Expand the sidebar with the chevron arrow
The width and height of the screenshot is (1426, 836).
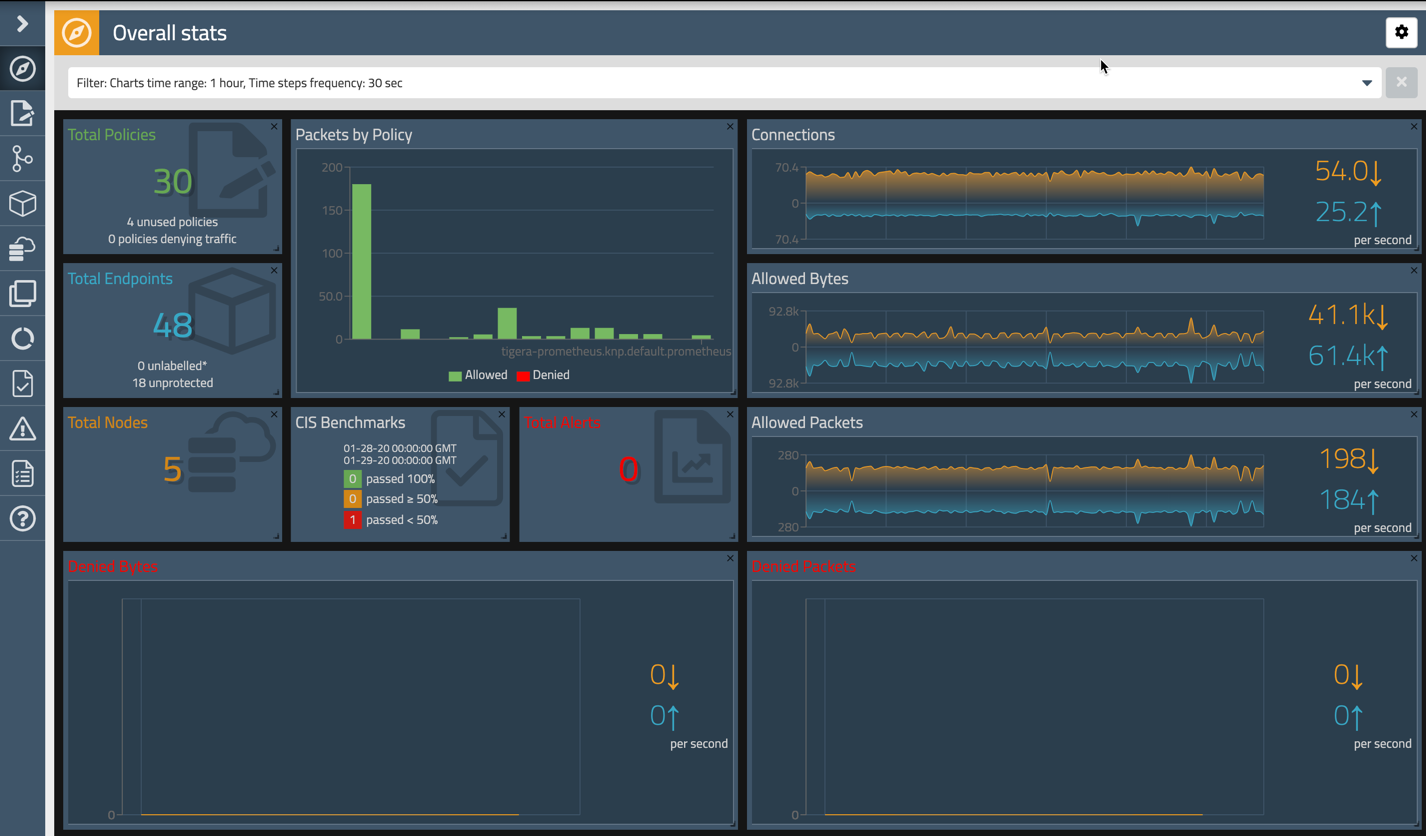[22, 23]
